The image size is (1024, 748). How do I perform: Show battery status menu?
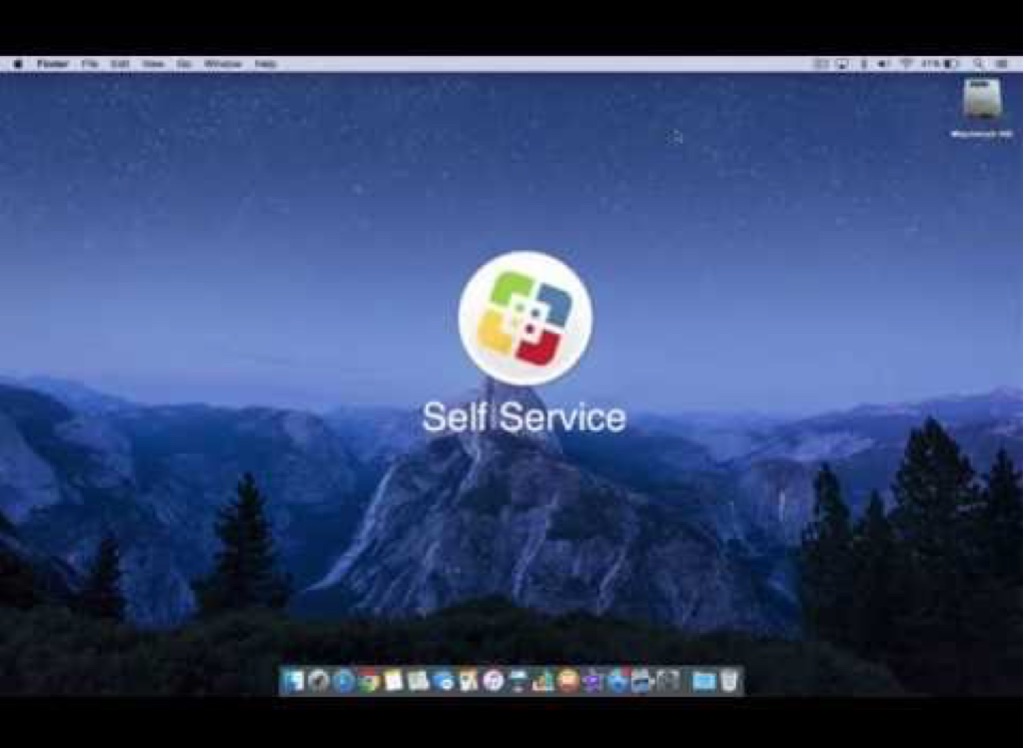[x=950, y=64]
